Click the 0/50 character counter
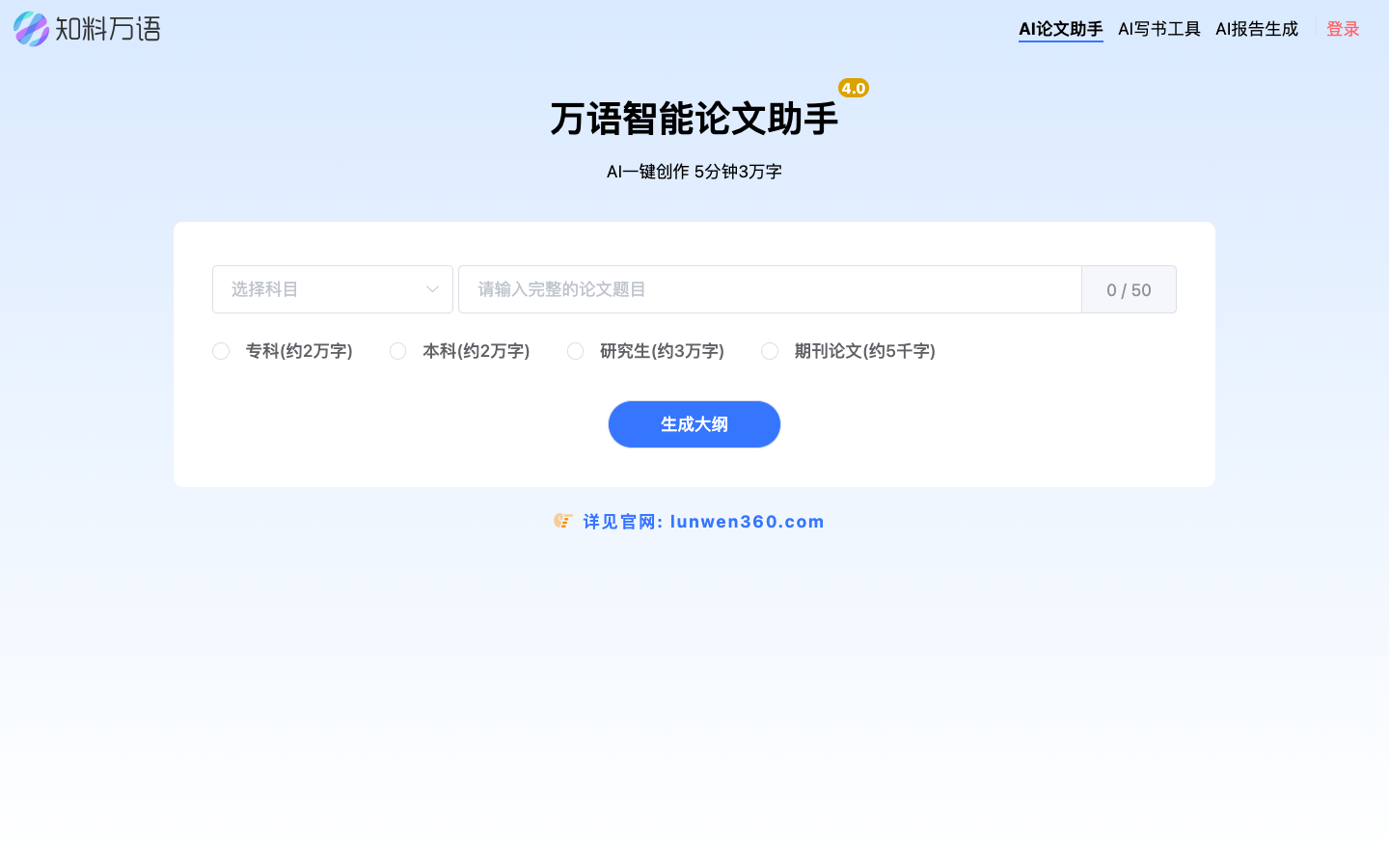Image resolution: width=1389 pixels, height=868 pixels. 1128,289
